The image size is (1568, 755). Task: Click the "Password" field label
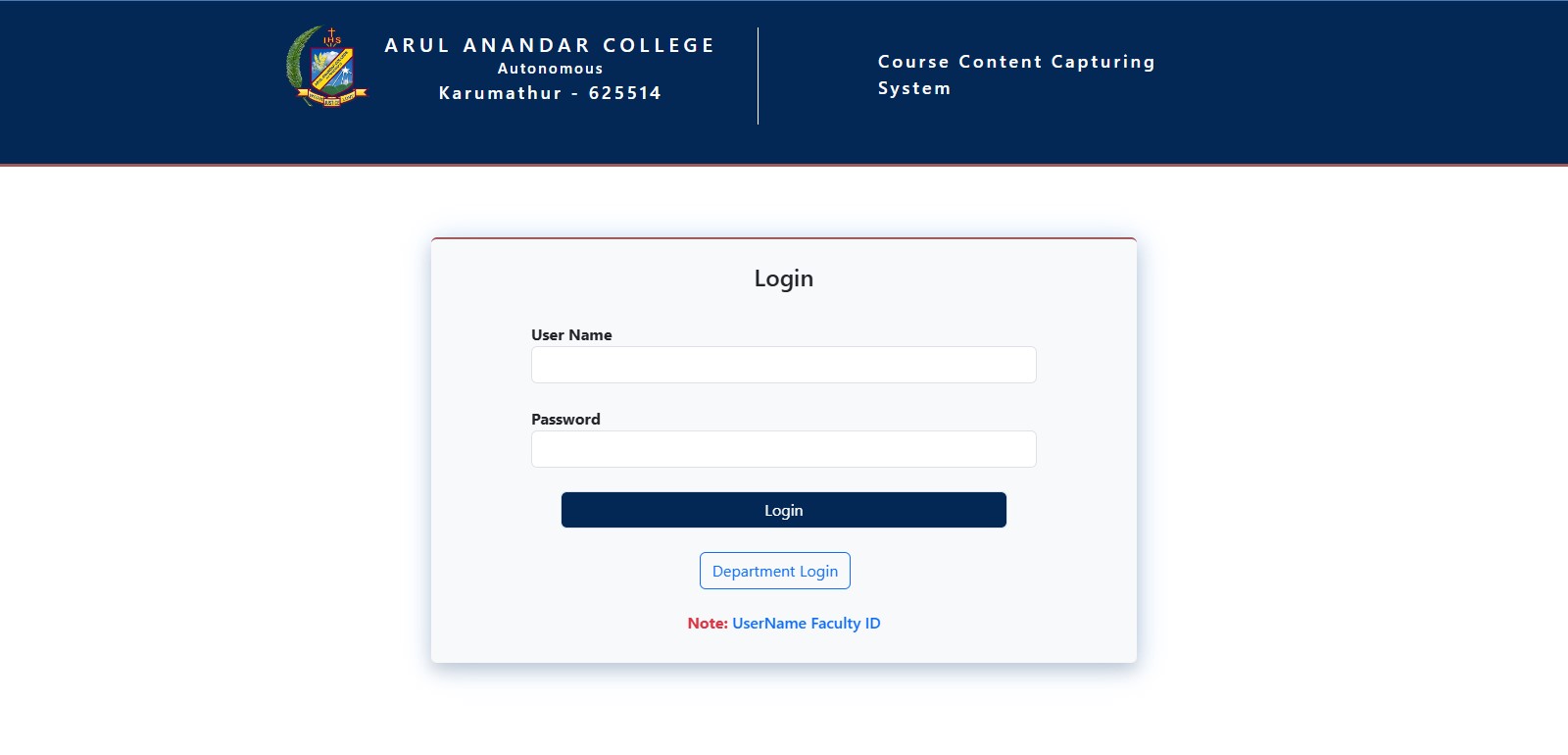tap(565, 420)
